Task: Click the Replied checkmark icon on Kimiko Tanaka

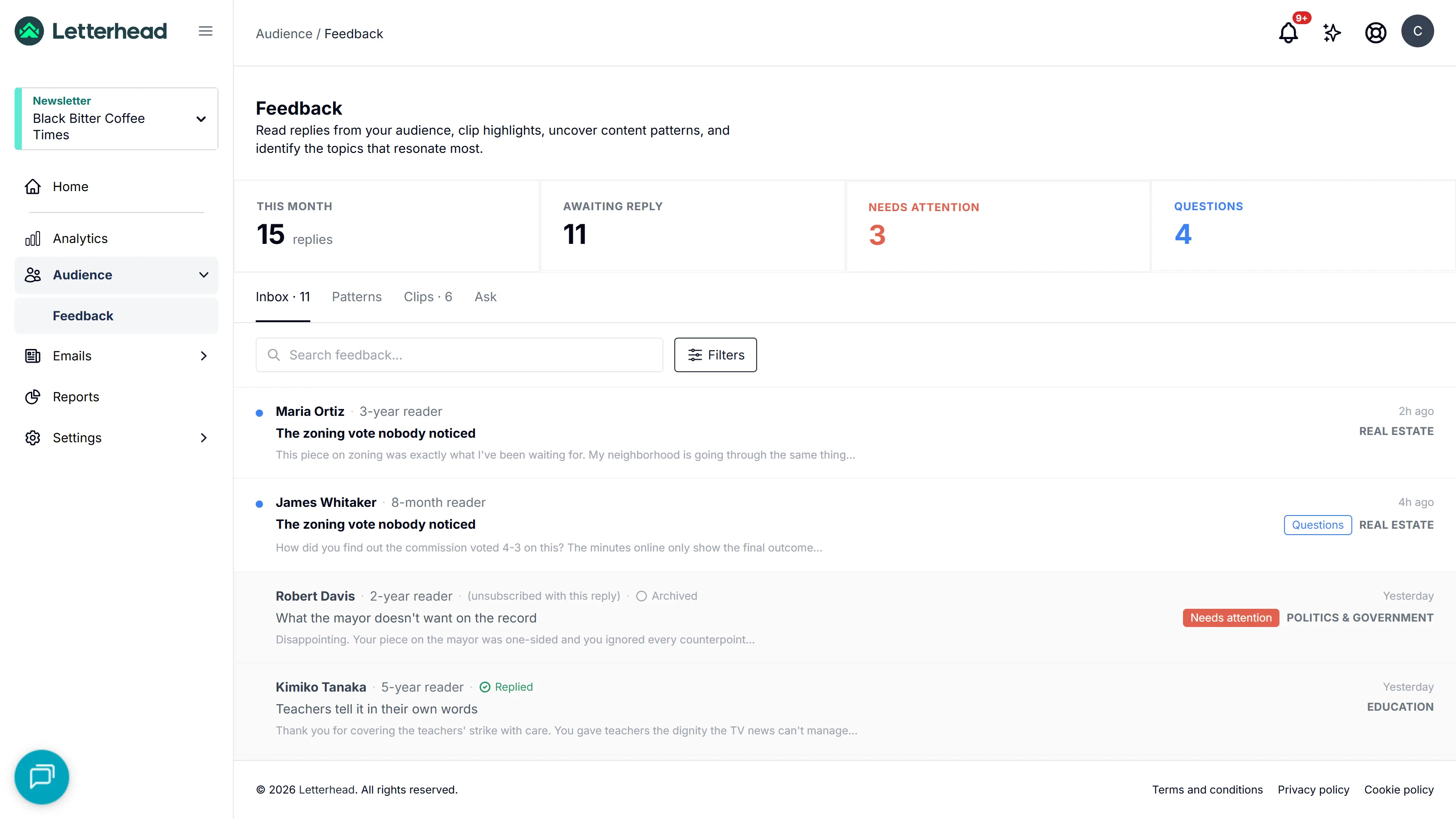Action: [485, 687]
